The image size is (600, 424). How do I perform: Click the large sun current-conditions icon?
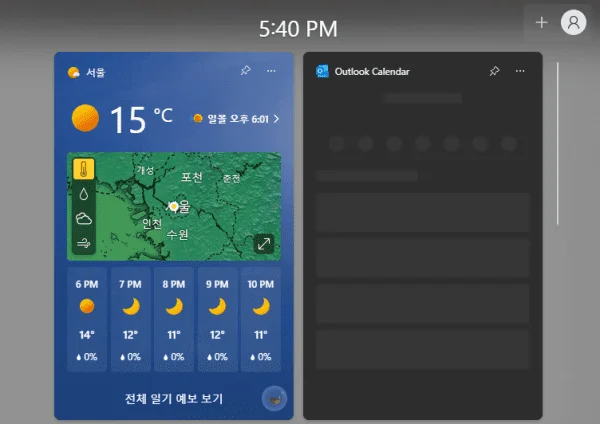85,118
